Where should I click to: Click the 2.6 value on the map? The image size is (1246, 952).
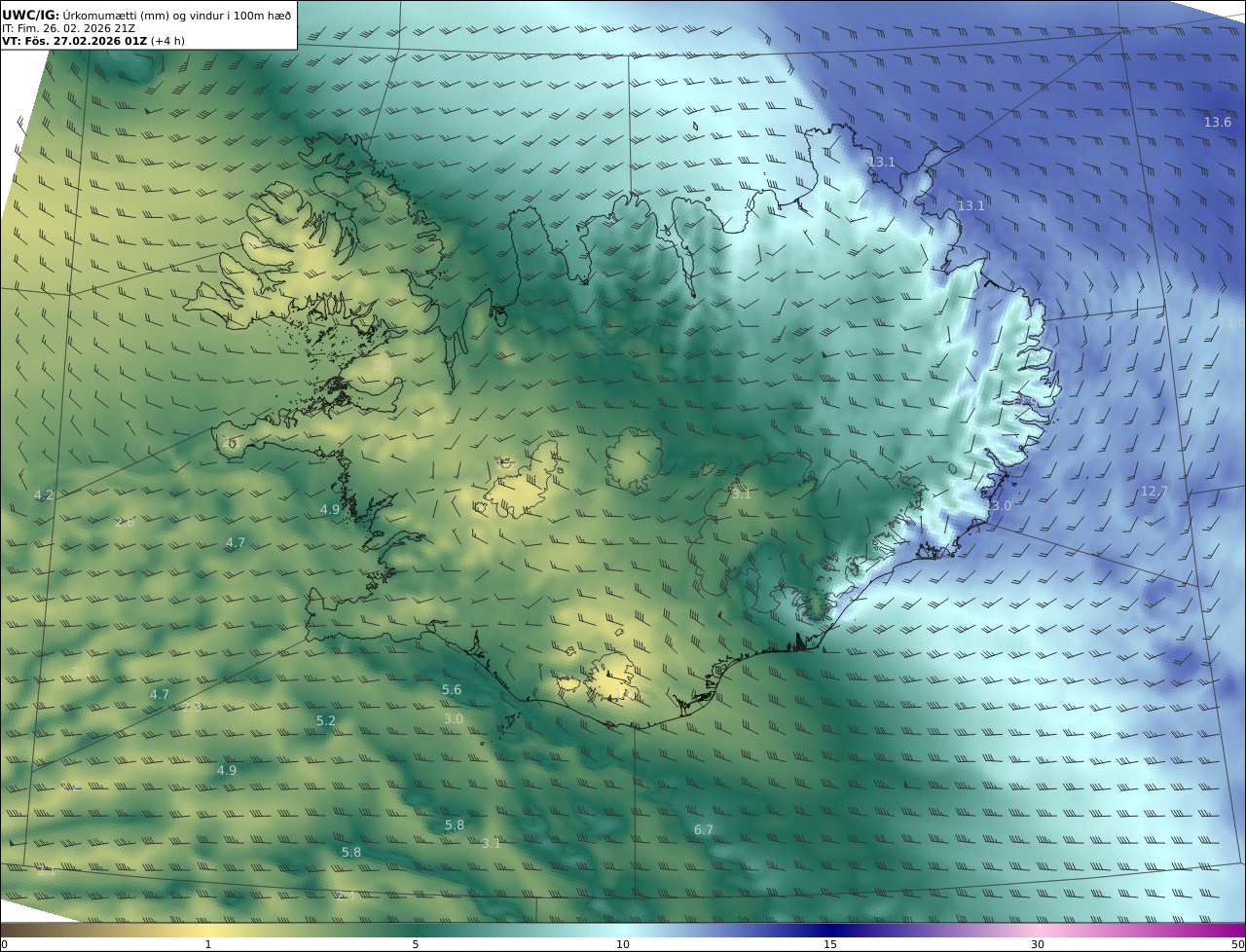pyautogui.click(x=125, y=522)
